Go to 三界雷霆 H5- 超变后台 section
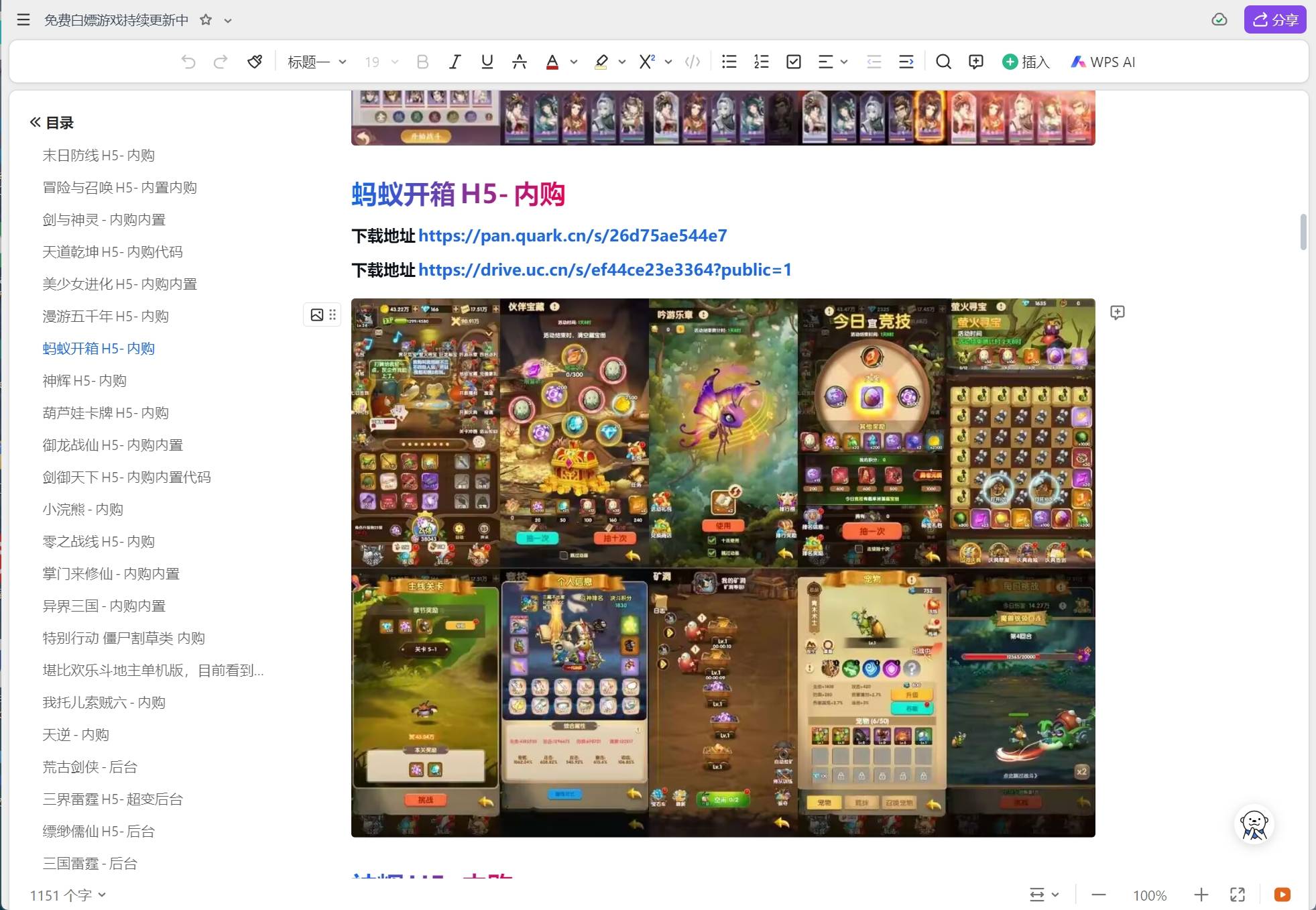Viewport: 1316px width, 910px height. (x=113, y=799)
